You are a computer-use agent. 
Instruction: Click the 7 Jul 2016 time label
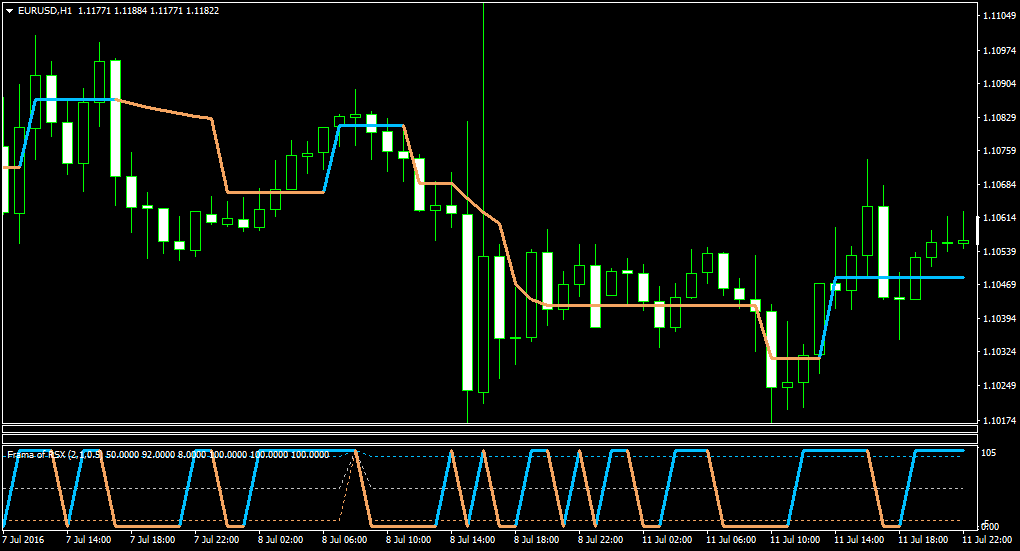click(x=23, y=540)
